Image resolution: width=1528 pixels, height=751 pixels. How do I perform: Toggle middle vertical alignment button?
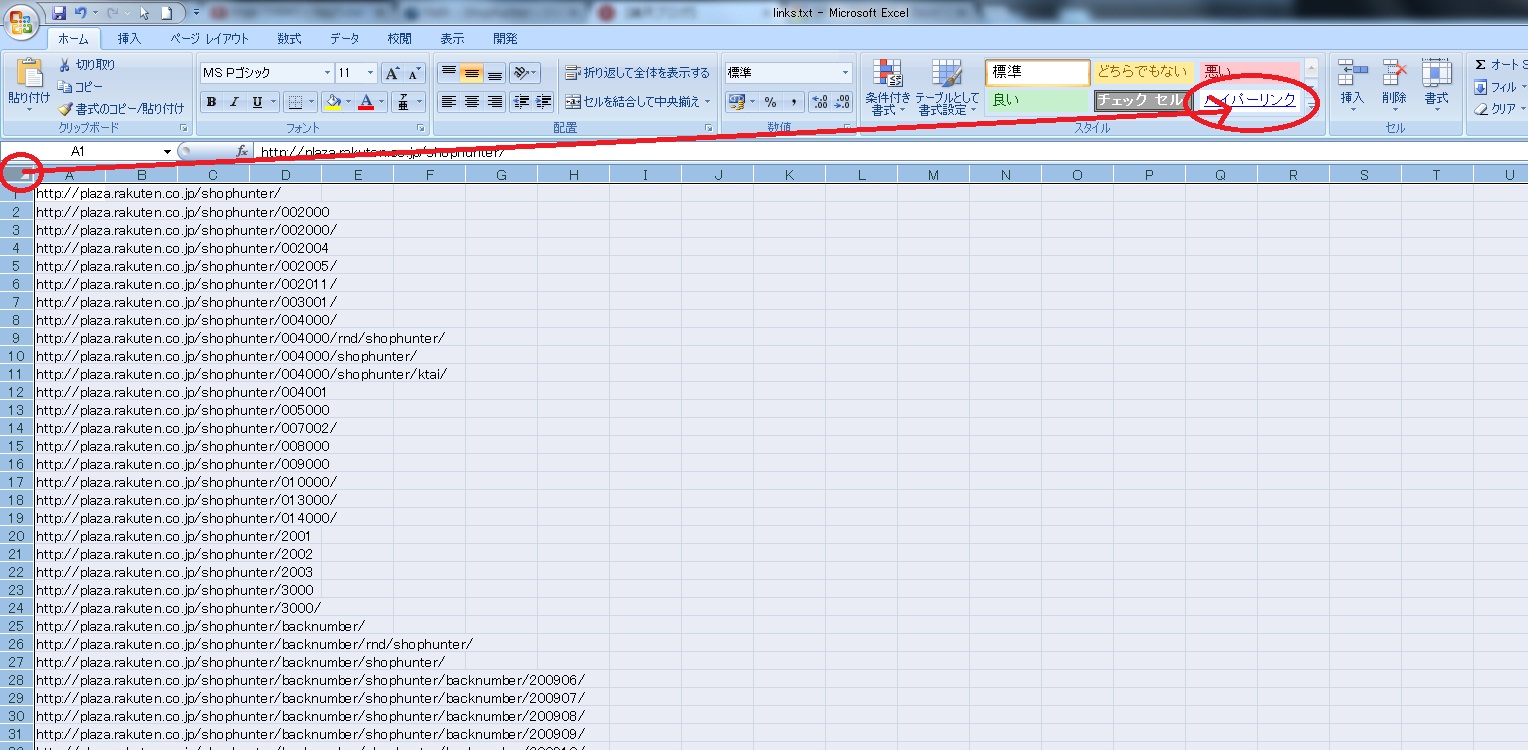coord(471,73)
